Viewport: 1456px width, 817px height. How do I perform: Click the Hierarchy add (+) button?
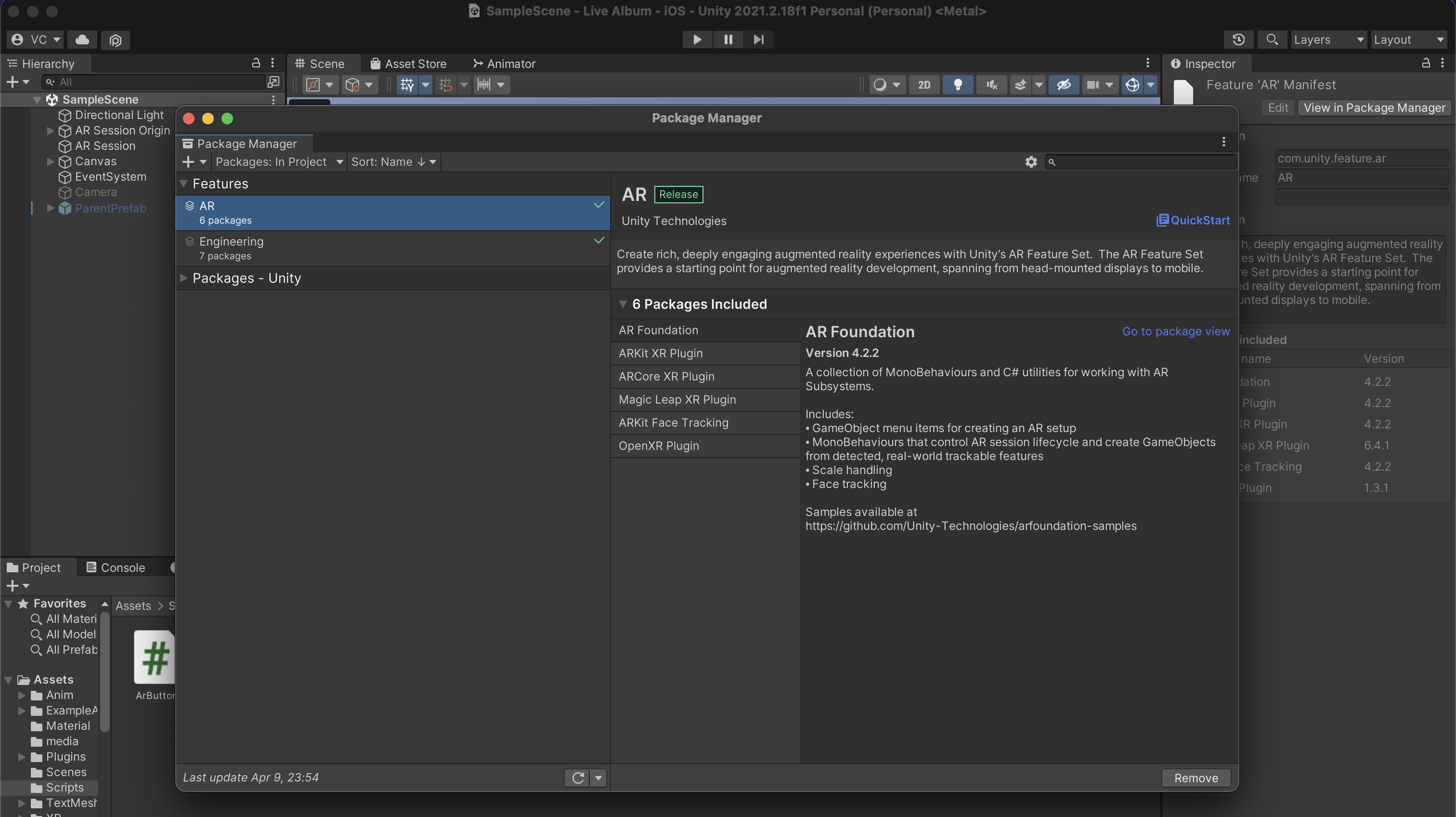click(x=17, y=82)
